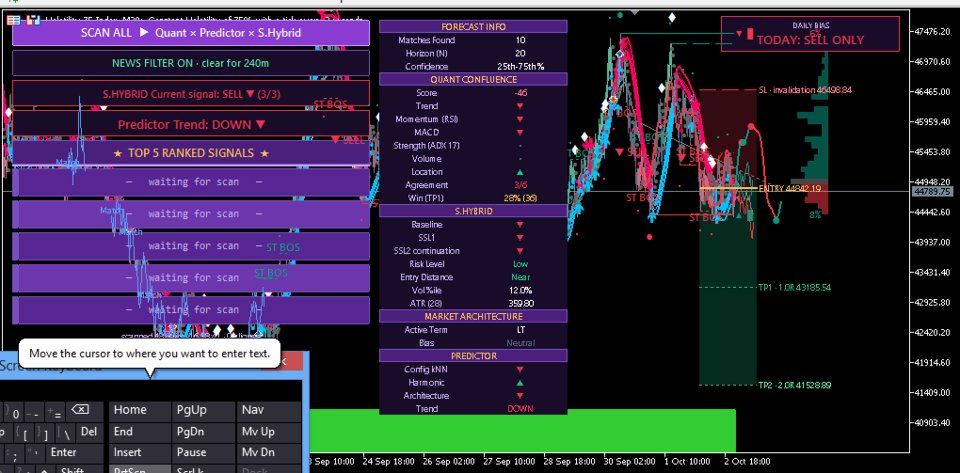
Task: Click the Home key on on-screen keyboard
Action: (x=138, y=411)
